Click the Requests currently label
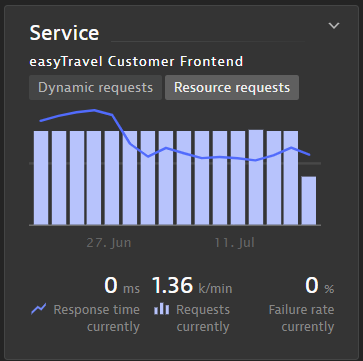Viewport: 363px width, 361px height. coord(203,318)
